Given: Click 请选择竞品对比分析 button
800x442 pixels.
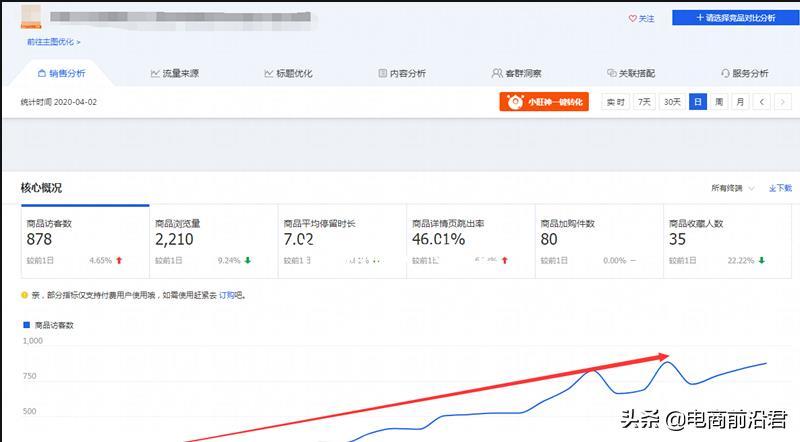Looking at the screenshot, I should click(x=735, y=17).
